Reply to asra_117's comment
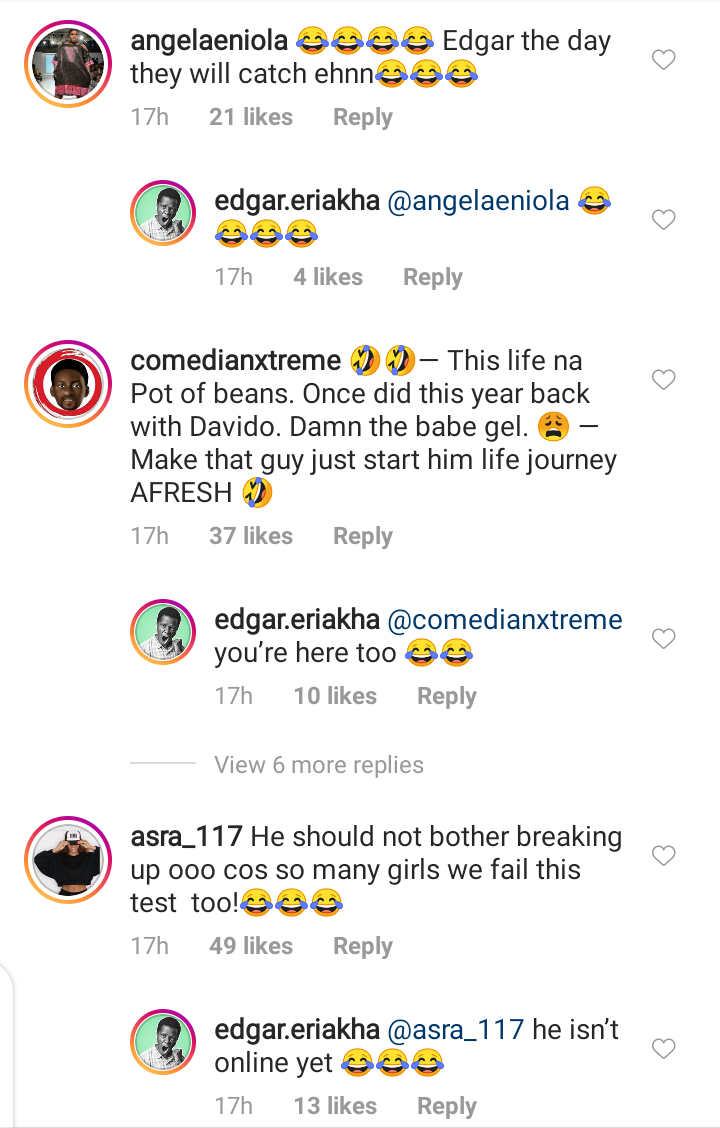The height and width of the screenshot is (1128, 720). (362, 946)
